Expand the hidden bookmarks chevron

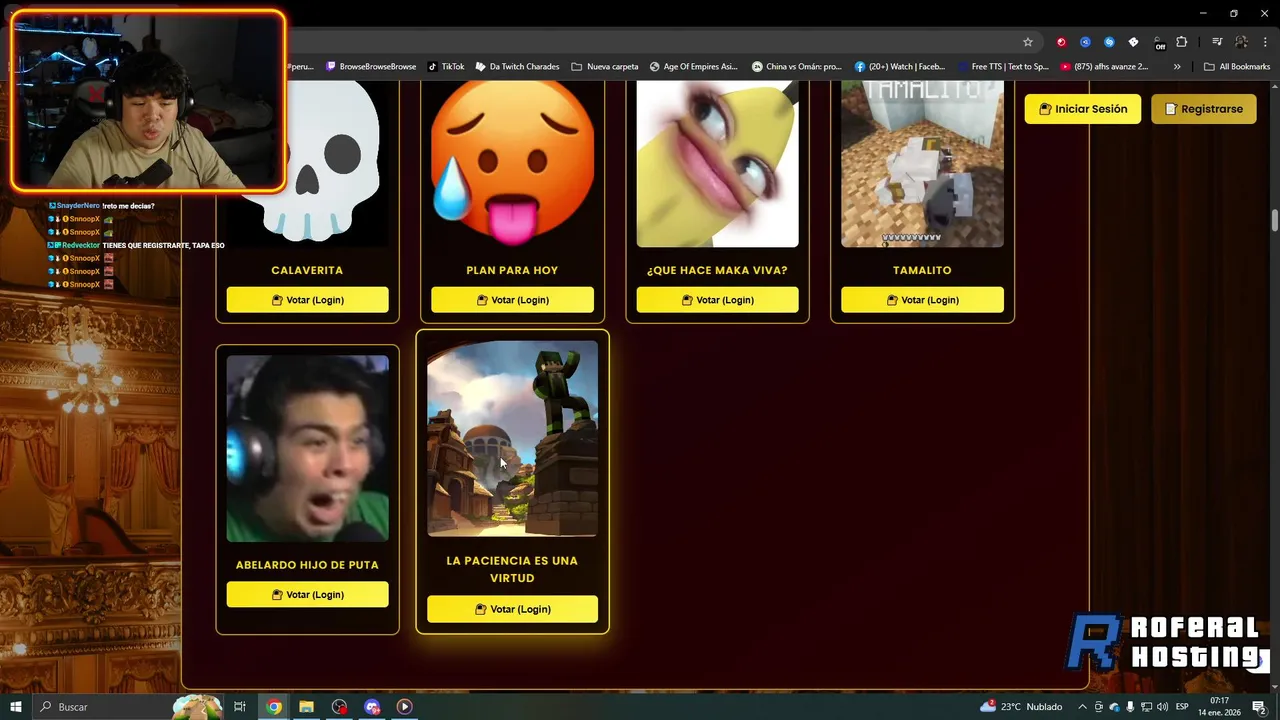tap(1177, 67)
